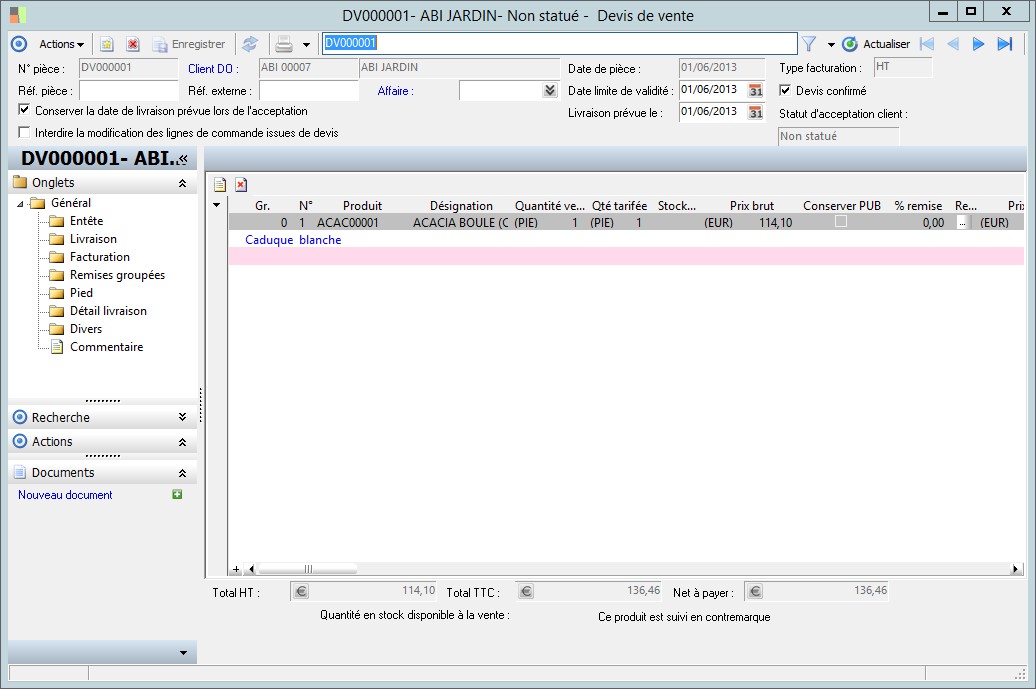The width and height of the screenshot is (1036, 689).
Task: Click the printer icon in the toolbar
Action: 284,44
